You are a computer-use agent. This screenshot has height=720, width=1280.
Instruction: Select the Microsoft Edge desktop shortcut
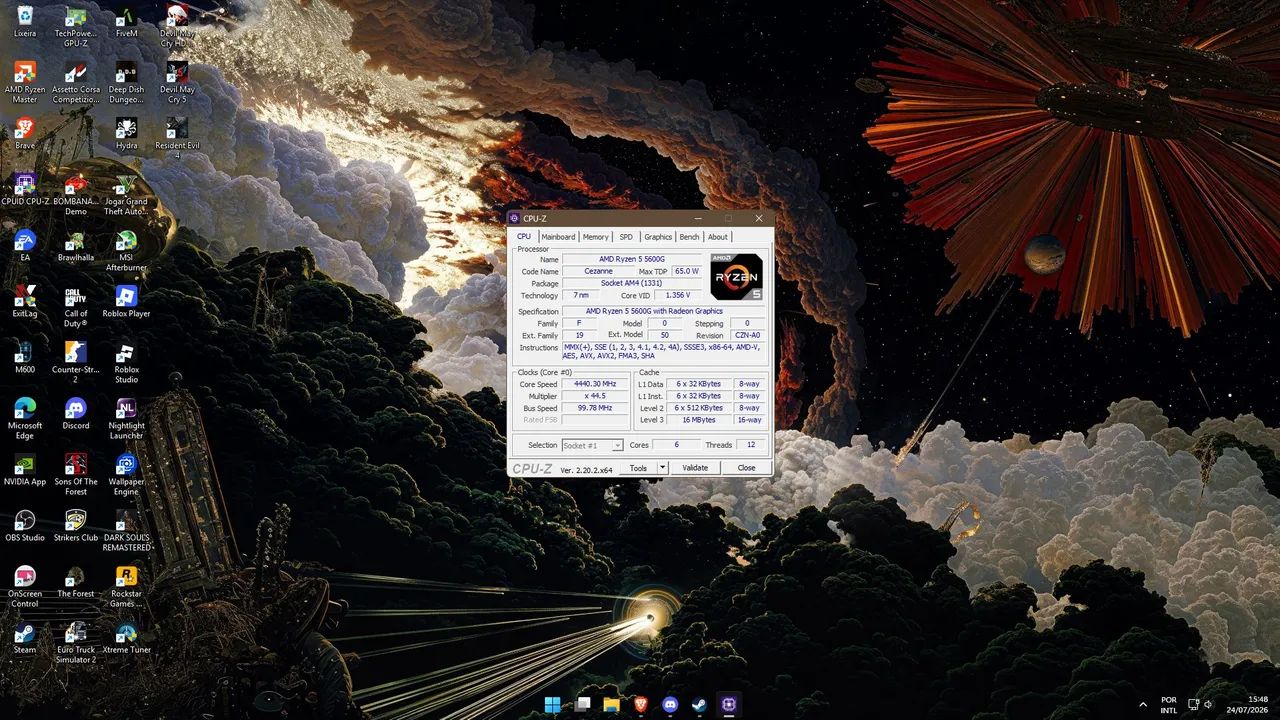(25, 419)
